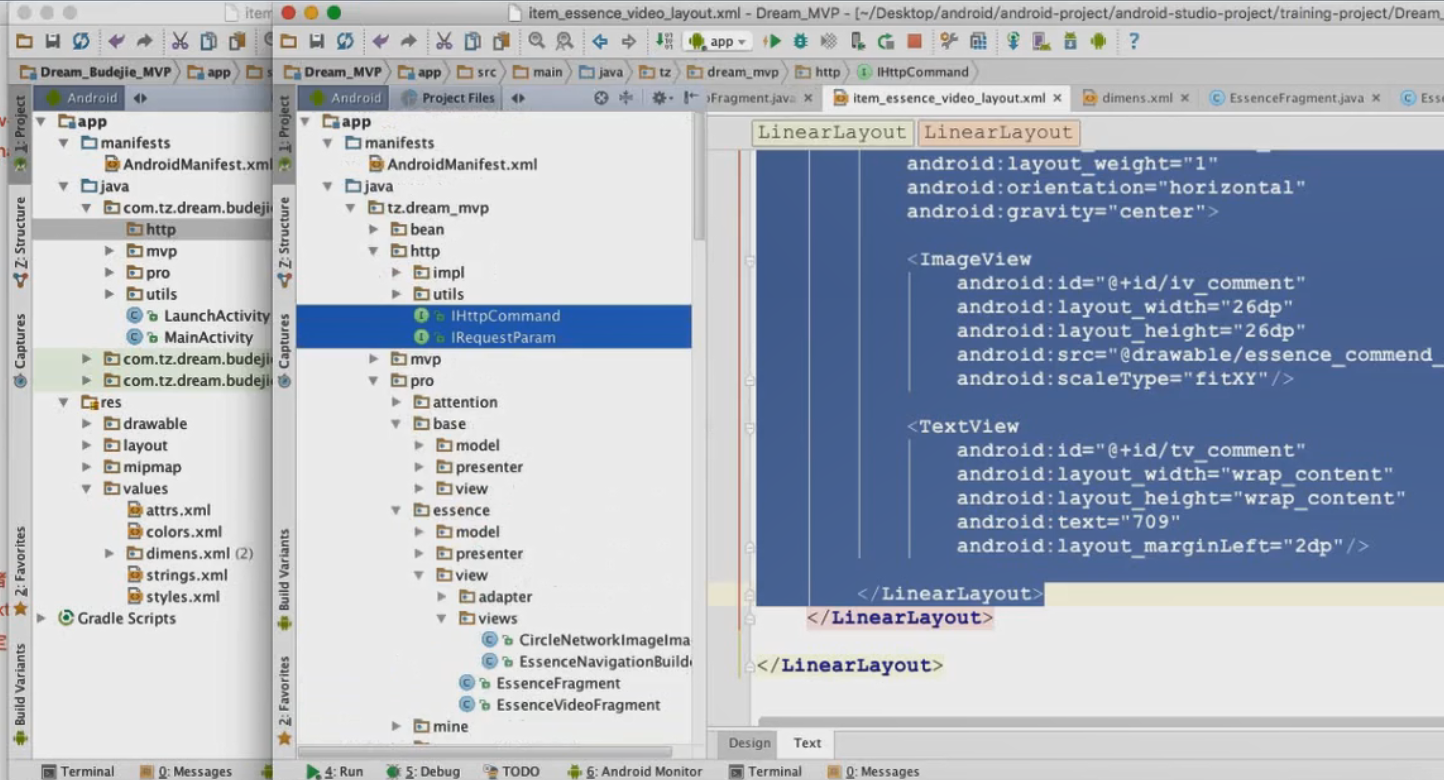Screen dimensions: 1444x780
Task: Expand Gradle Scripts in Dream_Budejie_MVP window
Action: coord(42,618)
